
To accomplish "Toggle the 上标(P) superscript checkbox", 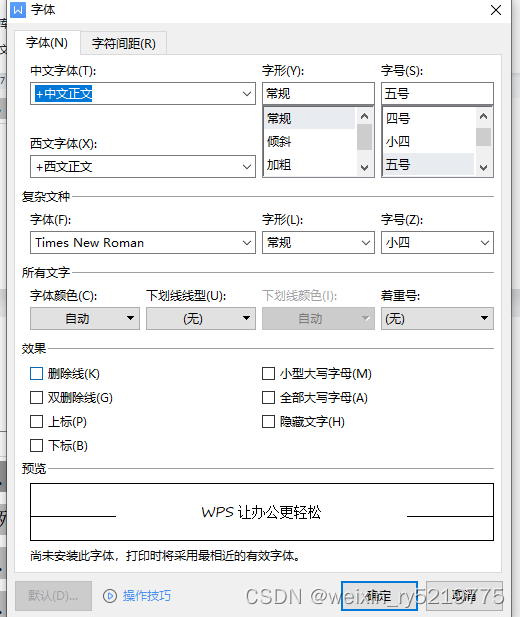I will tap(37, 421).
